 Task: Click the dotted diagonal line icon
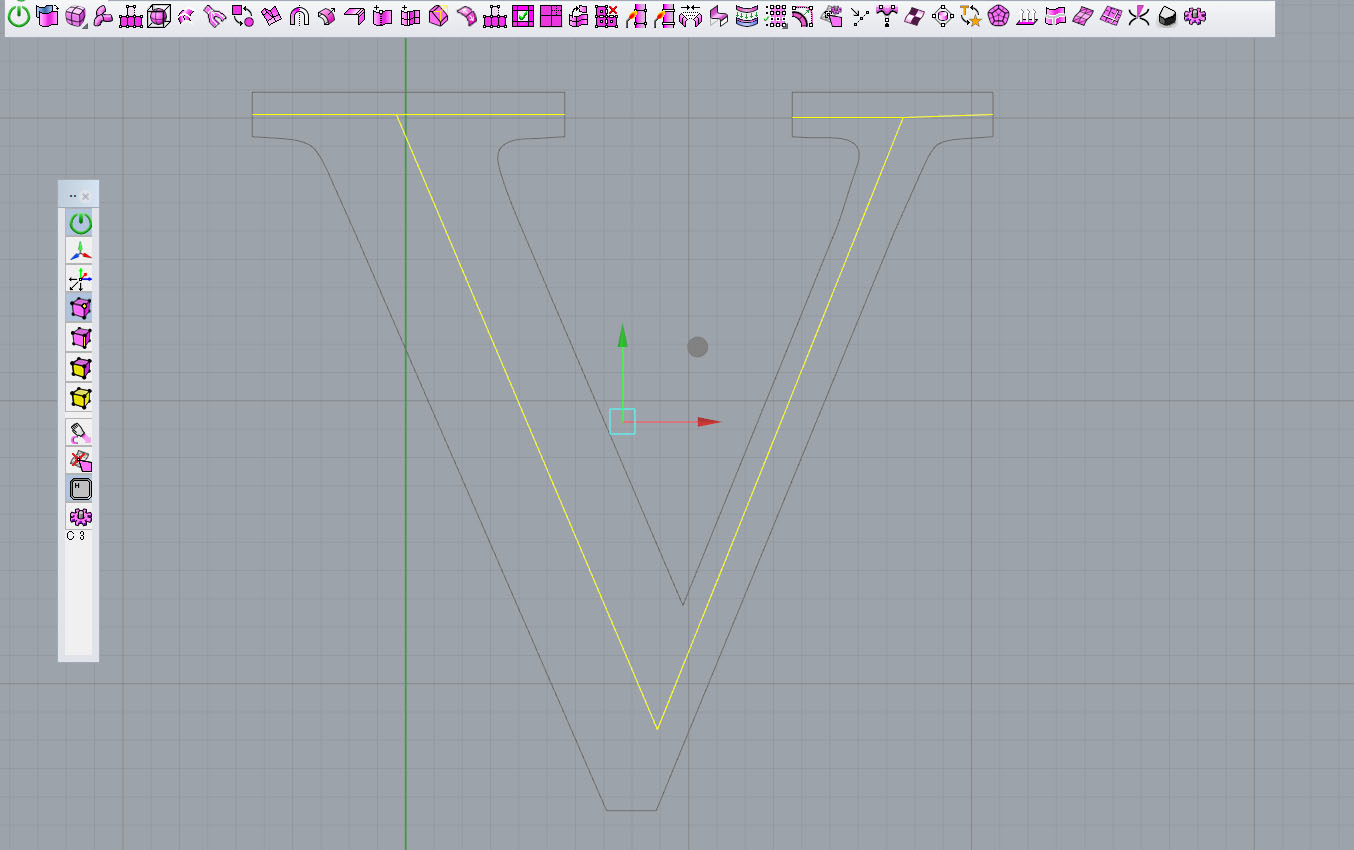click(860, 18)
